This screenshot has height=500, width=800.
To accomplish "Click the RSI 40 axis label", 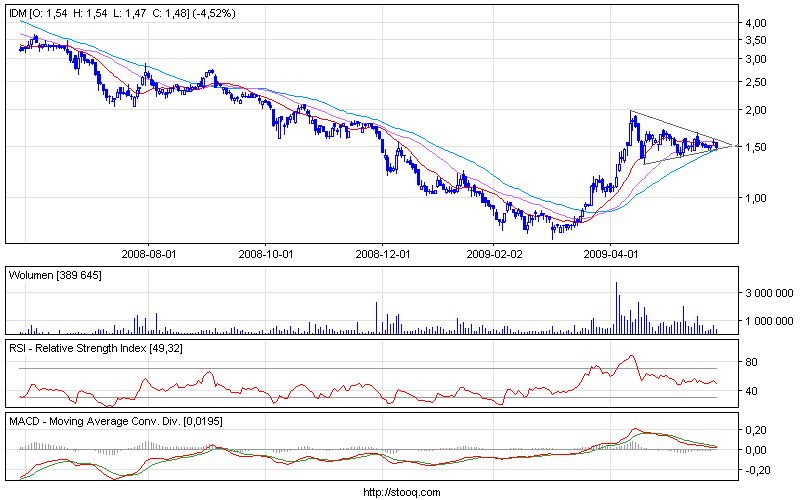I will (752, 391).
